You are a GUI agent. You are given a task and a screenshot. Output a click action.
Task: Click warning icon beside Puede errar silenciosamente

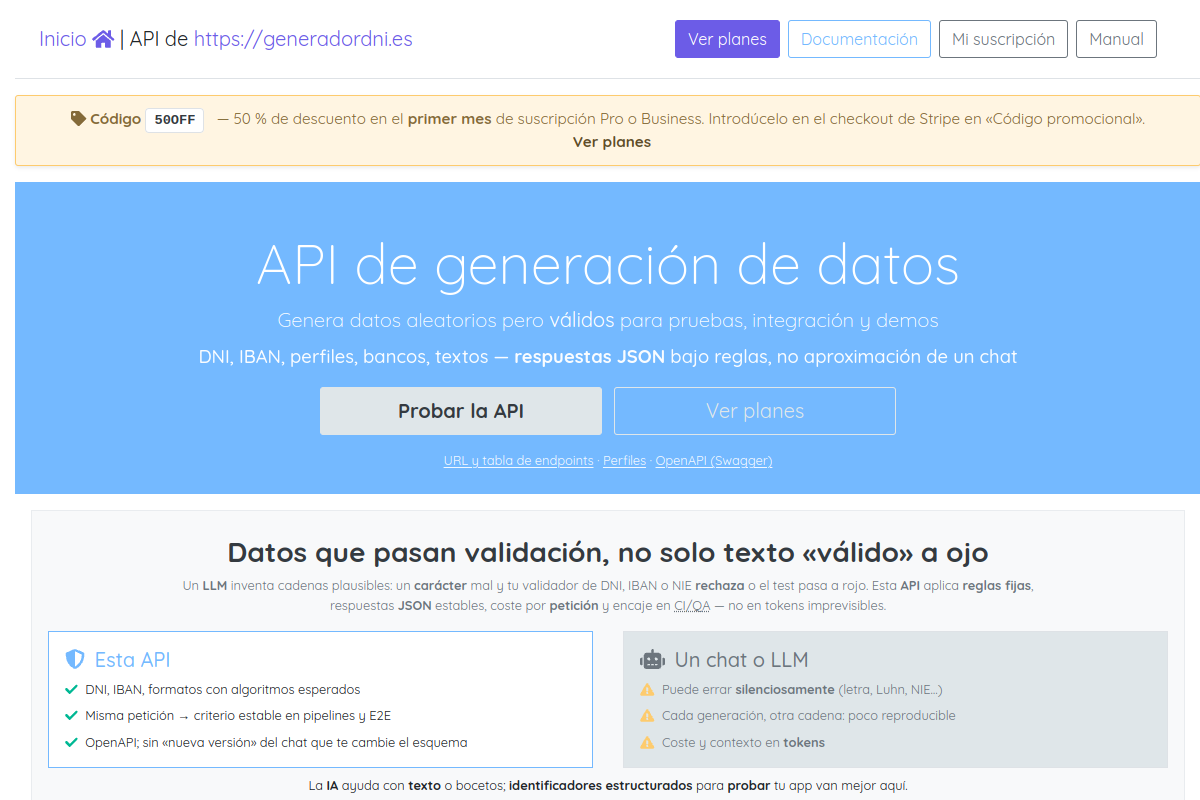click(647, 690)
